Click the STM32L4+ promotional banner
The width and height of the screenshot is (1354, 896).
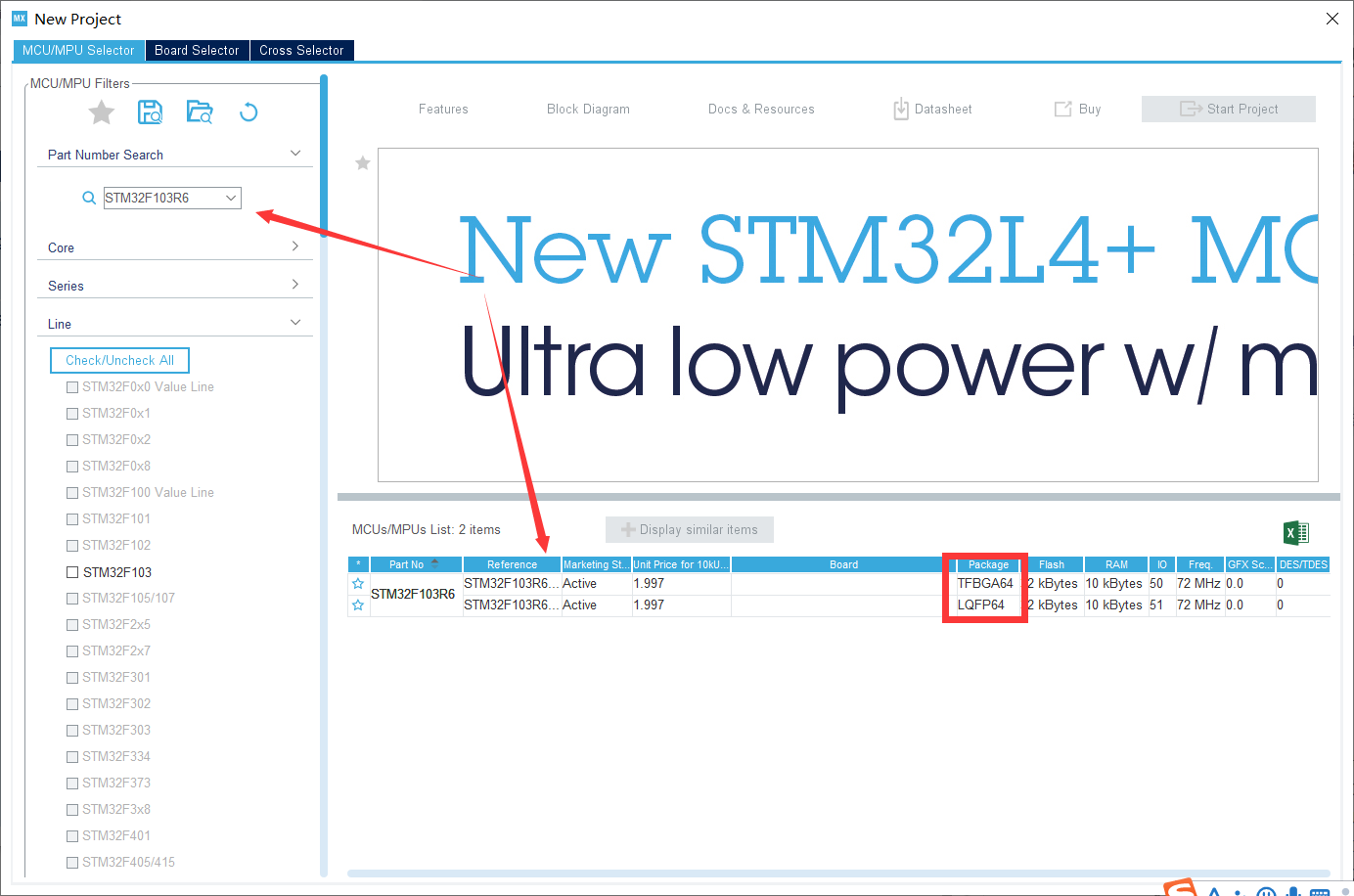point(848,315)
